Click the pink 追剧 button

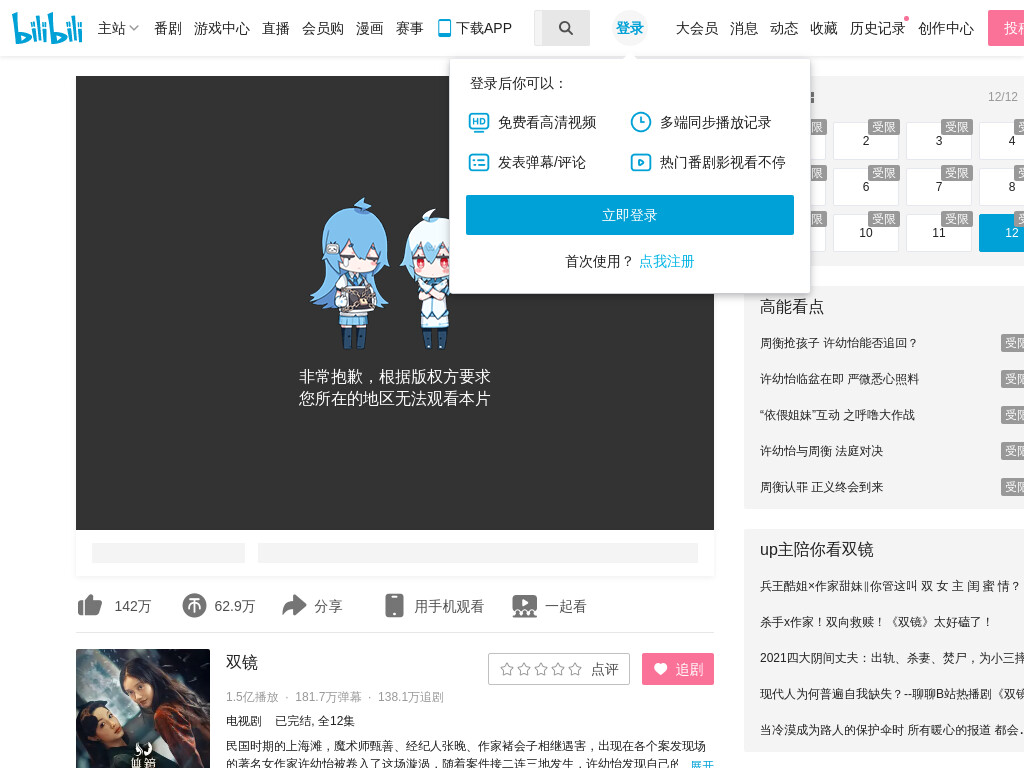[x=678, y=669]
